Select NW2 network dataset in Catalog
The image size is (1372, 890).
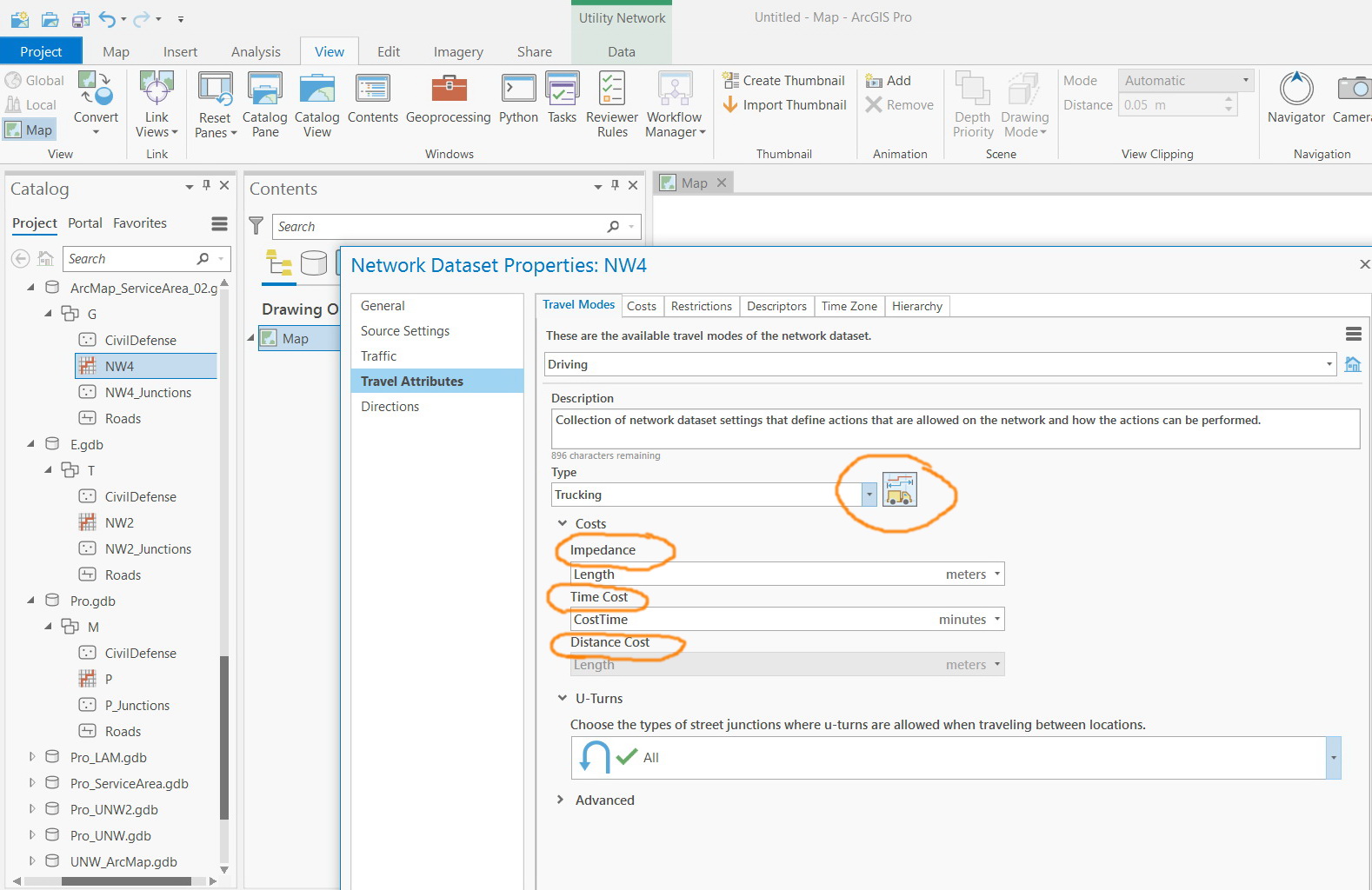point(119,522)
